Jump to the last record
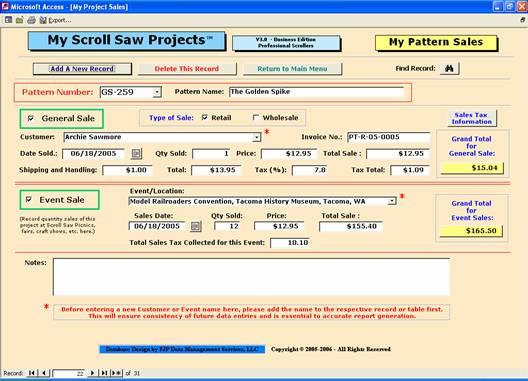528x381 pixels. 104,373
